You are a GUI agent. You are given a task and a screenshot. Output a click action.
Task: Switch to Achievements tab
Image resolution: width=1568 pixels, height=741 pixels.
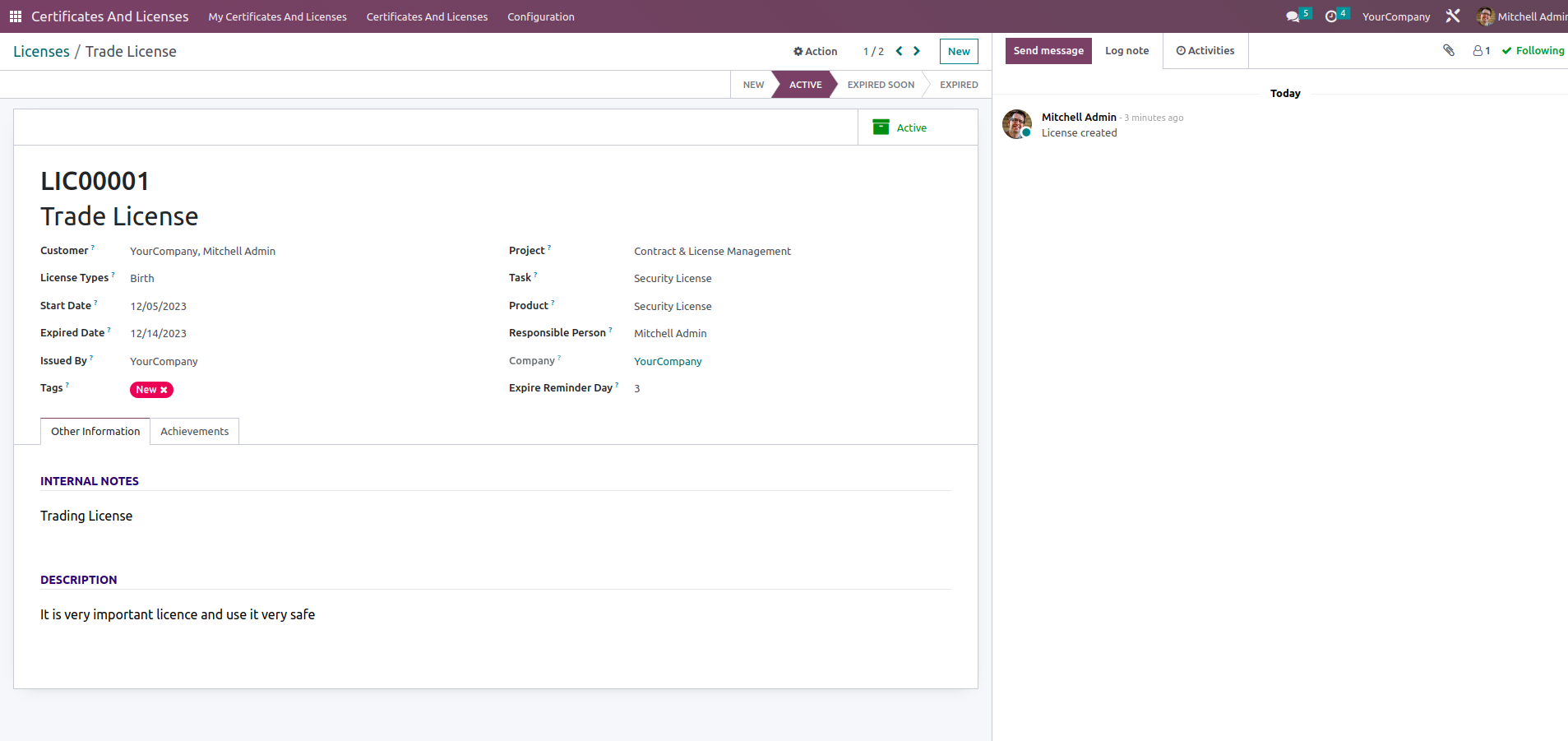(x=195, y=431)
